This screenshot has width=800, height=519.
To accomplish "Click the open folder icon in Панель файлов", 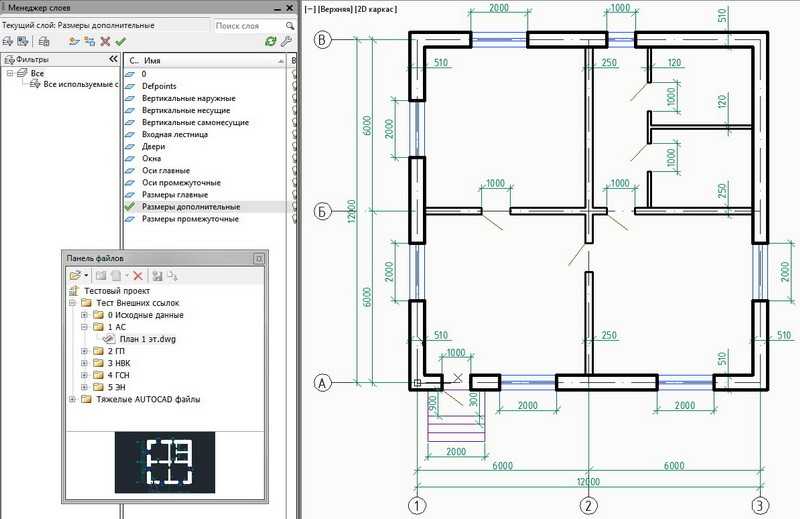I will click(75, 276).
